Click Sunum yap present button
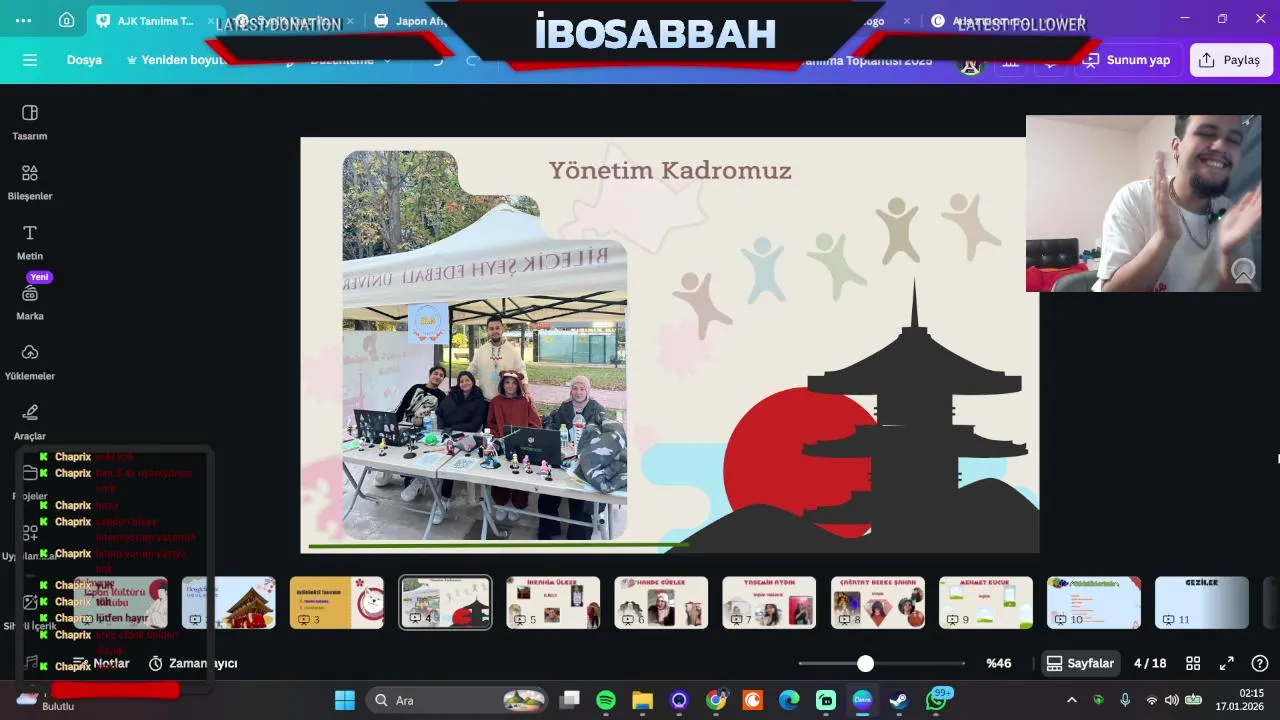The image size is (1280, 720). [1128, 60]
